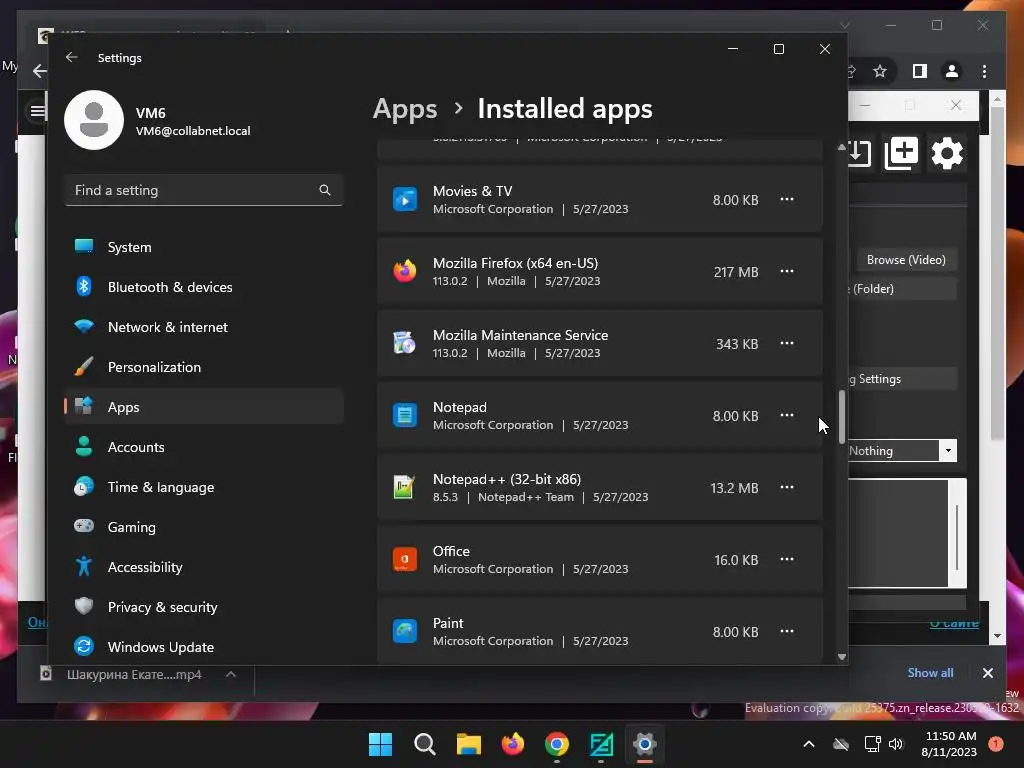The height and width of the screenshot is (768, 1024).
Task: Open Chrome three-dot menu
Action: (984, 71)
